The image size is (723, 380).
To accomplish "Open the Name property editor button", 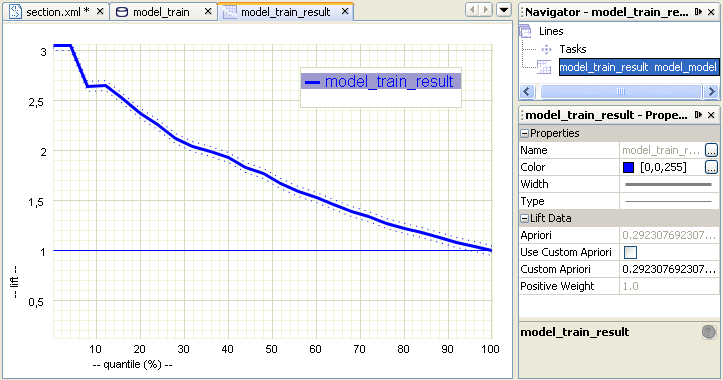I will click(711, 150).
